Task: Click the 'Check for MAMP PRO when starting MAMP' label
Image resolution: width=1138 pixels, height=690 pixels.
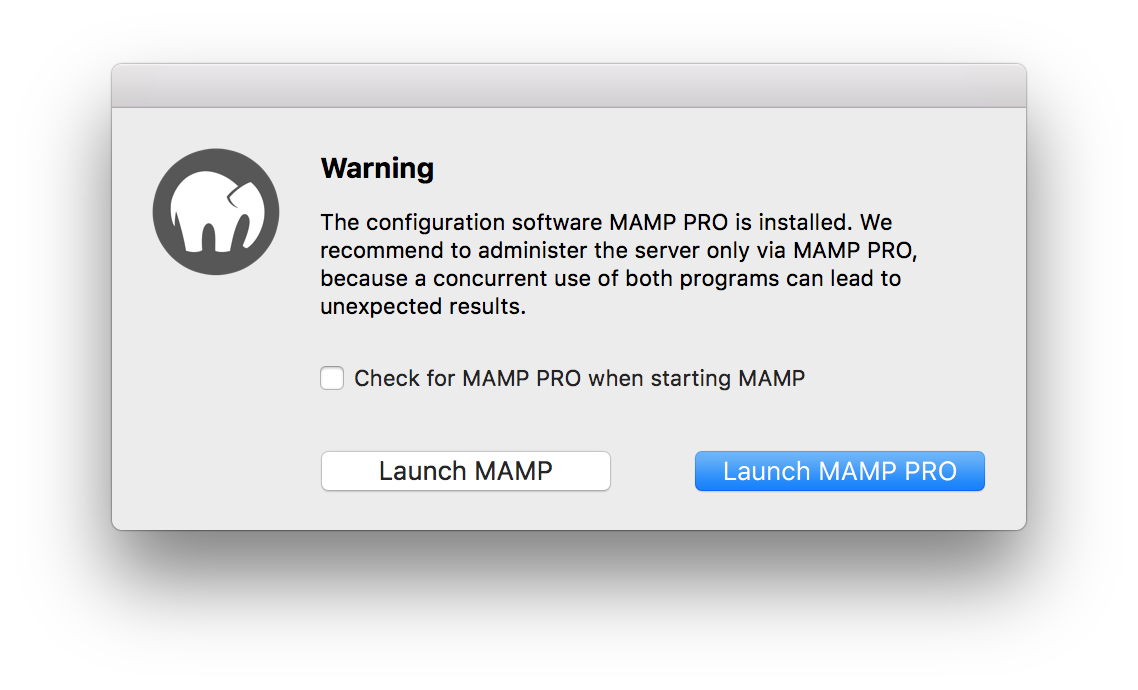Action: point(579,378)
